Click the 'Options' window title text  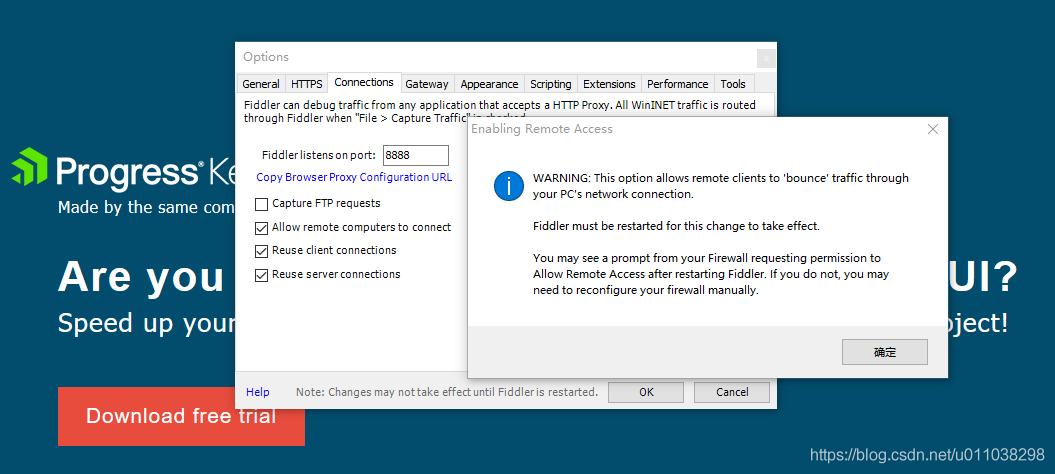click(x=266, y=57)
